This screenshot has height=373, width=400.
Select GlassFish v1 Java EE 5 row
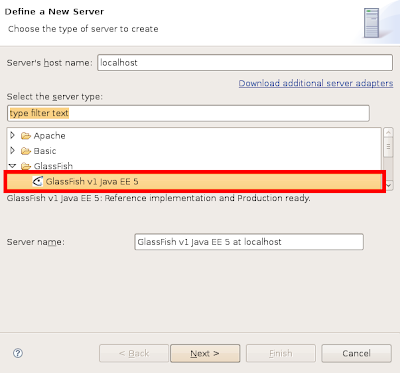click(194, 181)
